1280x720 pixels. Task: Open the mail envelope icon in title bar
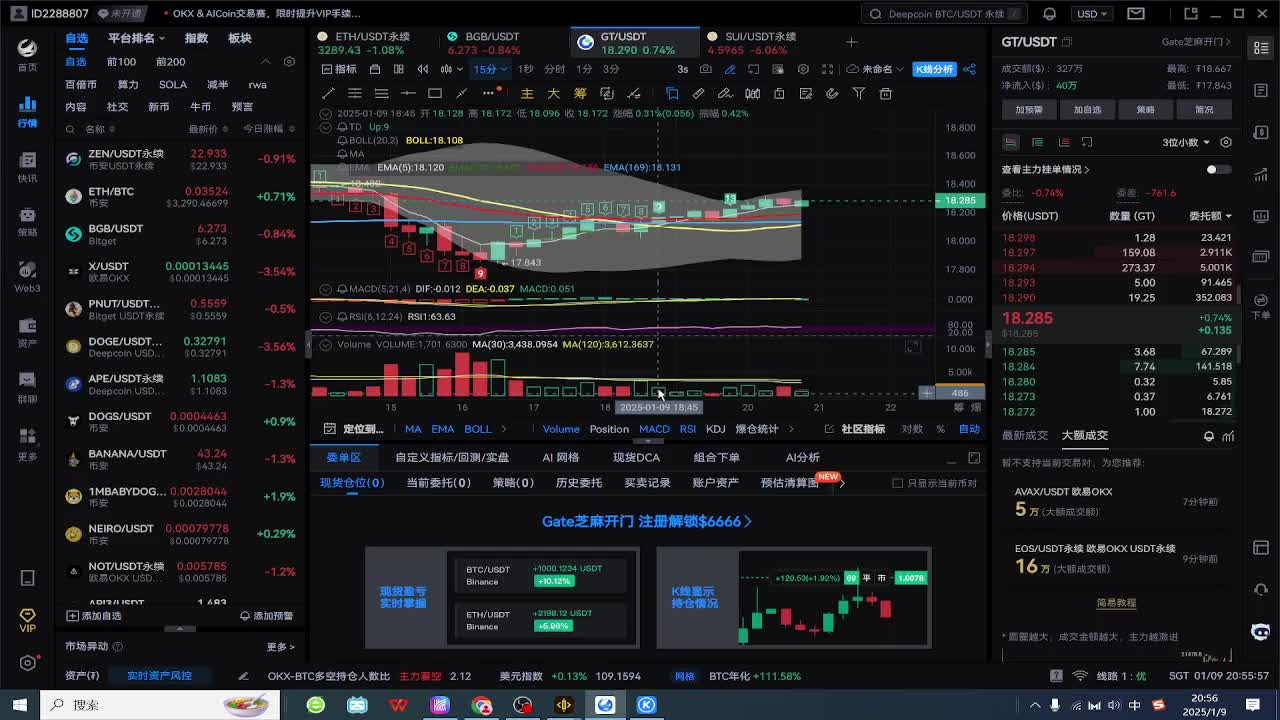pyautogui.click(x=1136, y=14)
